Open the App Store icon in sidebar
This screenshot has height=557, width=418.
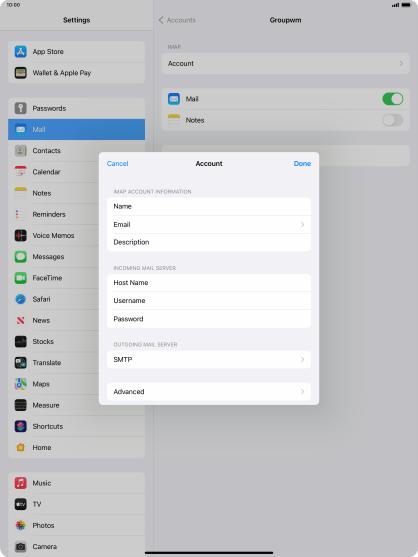tap(21, 52)
